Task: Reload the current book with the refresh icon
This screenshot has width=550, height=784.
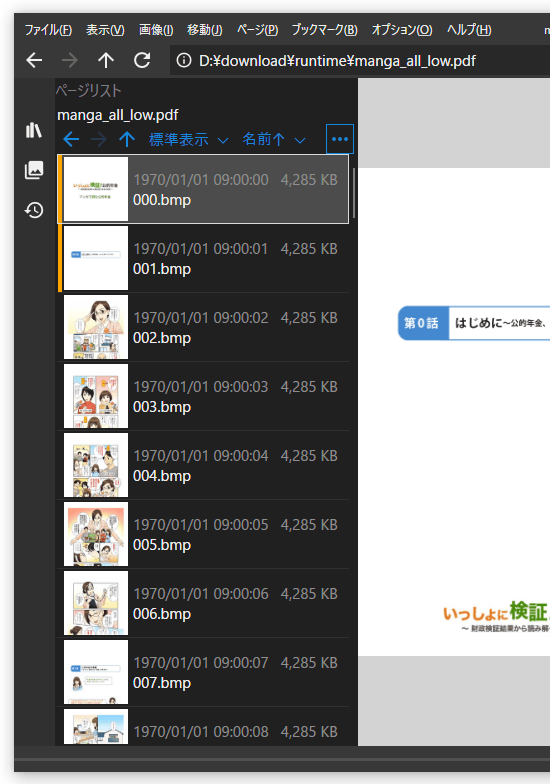Action: point(142,60)
